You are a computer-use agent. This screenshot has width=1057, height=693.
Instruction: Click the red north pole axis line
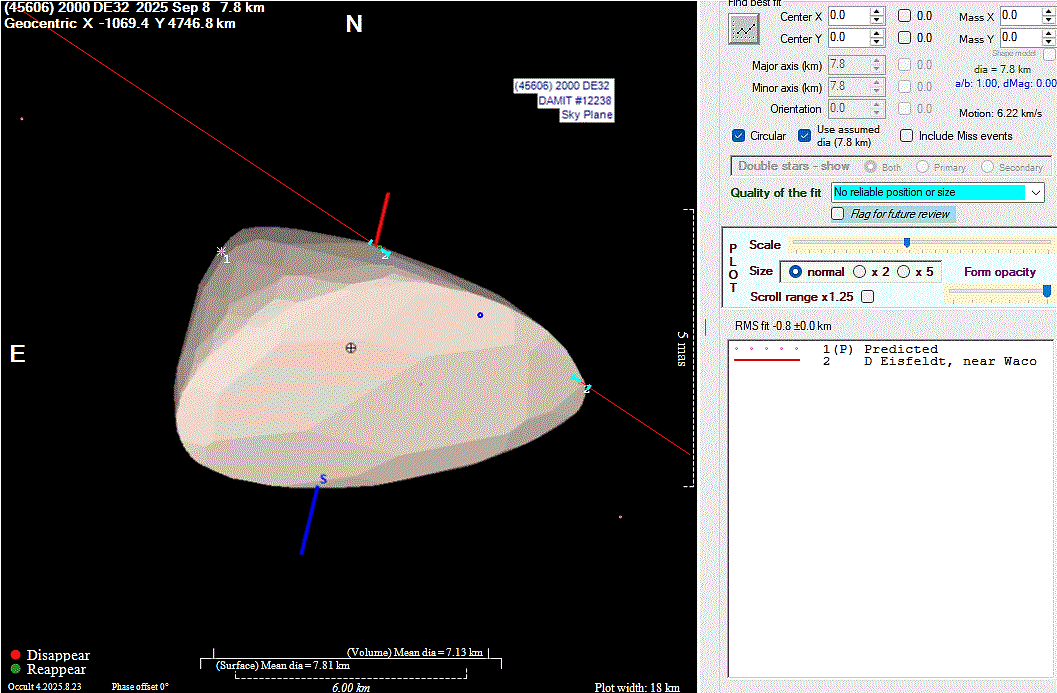[x=381, y=217]
